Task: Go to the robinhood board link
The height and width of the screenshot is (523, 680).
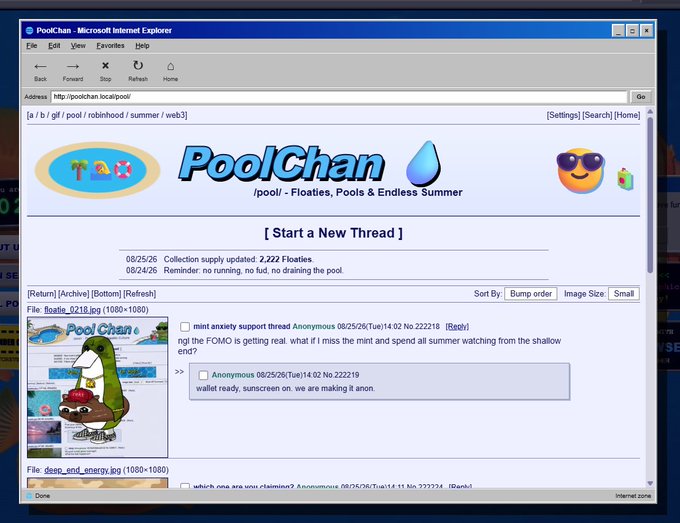Action: click(x=106, y=115)
